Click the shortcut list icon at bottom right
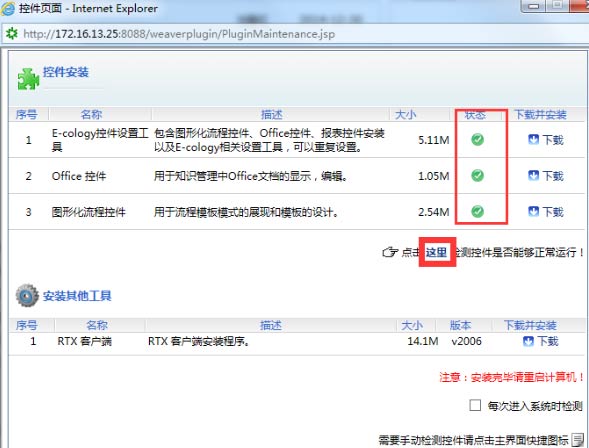 click(x=578, y=440)
